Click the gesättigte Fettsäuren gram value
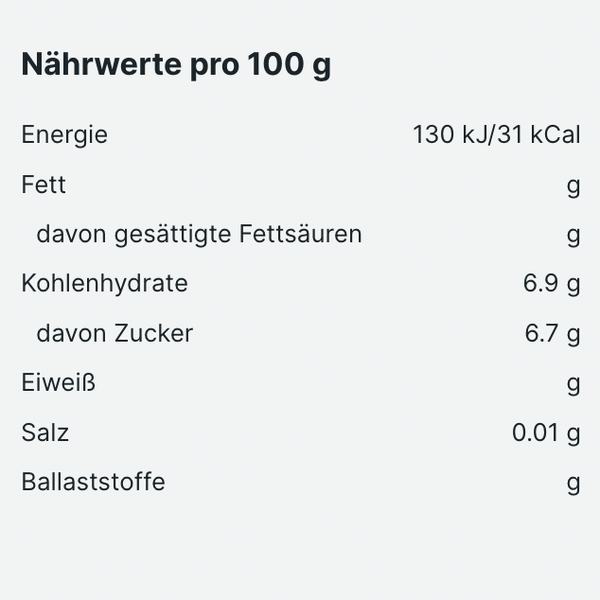The width and height of the screenshot is (600, 600). tap(574, 236)
